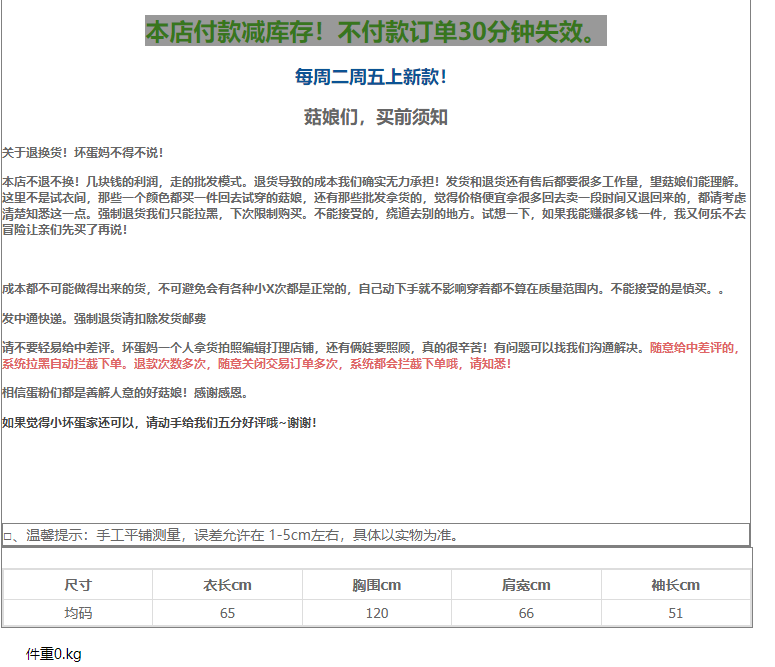775x667 pixels.
Task: Click the bold line asking for 五分好评
Action: (160, 423)
